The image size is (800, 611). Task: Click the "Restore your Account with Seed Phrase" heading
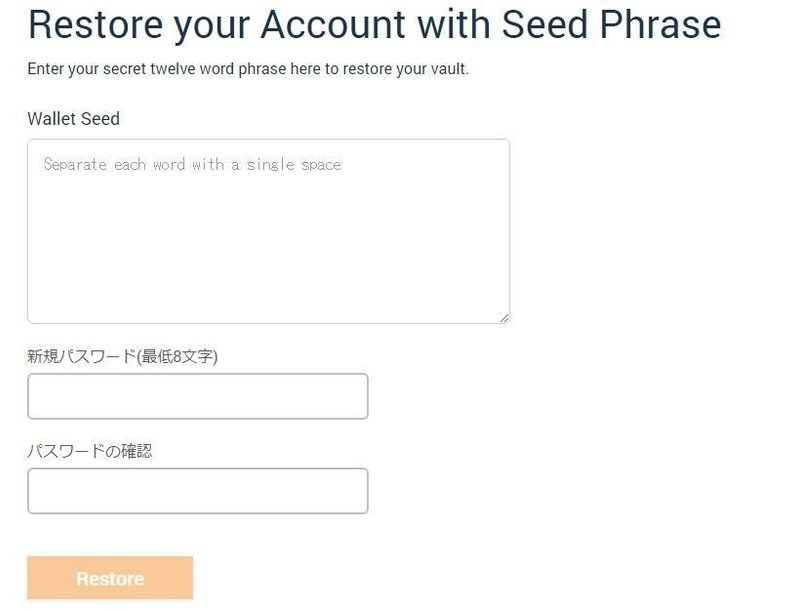[374, 25]
